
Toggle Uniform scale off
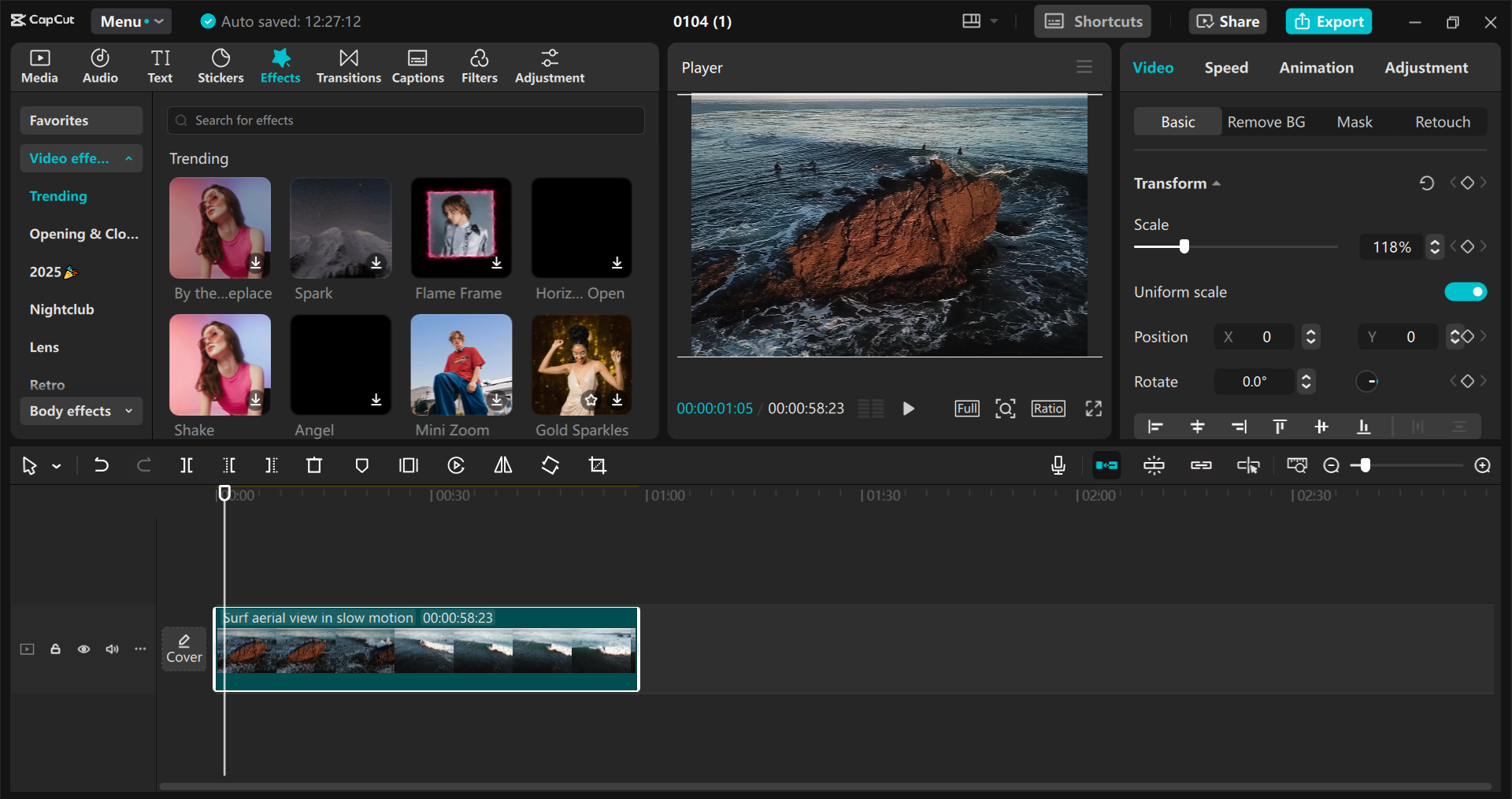point(1466,291)
